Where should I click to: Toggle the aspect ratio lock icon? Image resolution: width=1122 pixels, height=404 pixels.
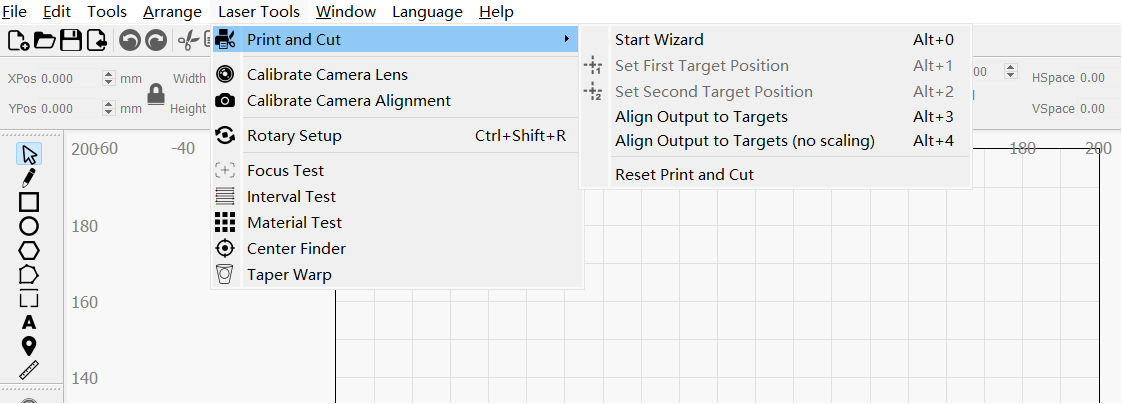pos(155,95)
